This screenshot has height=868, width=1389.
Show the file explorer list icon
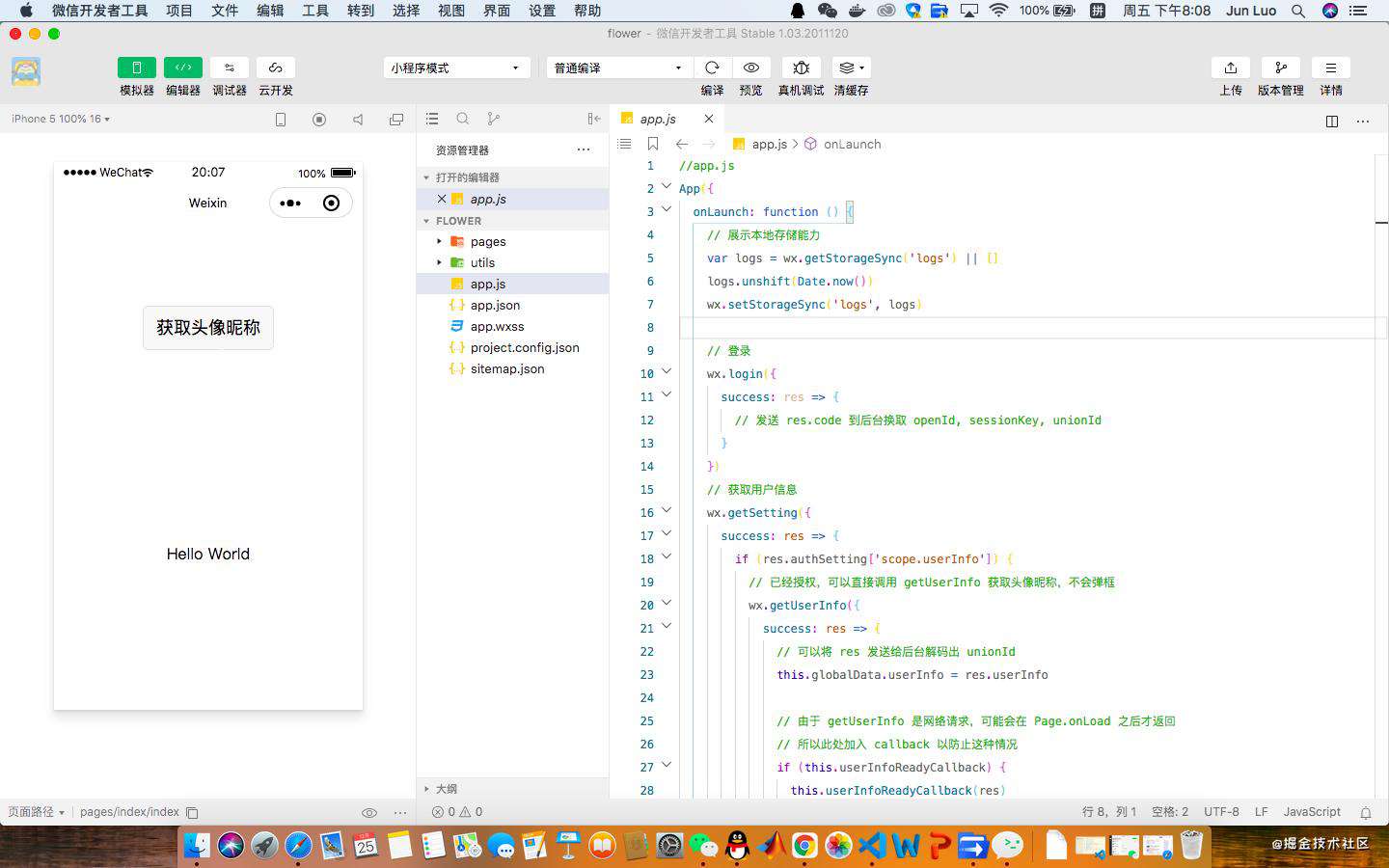point(432,119)
